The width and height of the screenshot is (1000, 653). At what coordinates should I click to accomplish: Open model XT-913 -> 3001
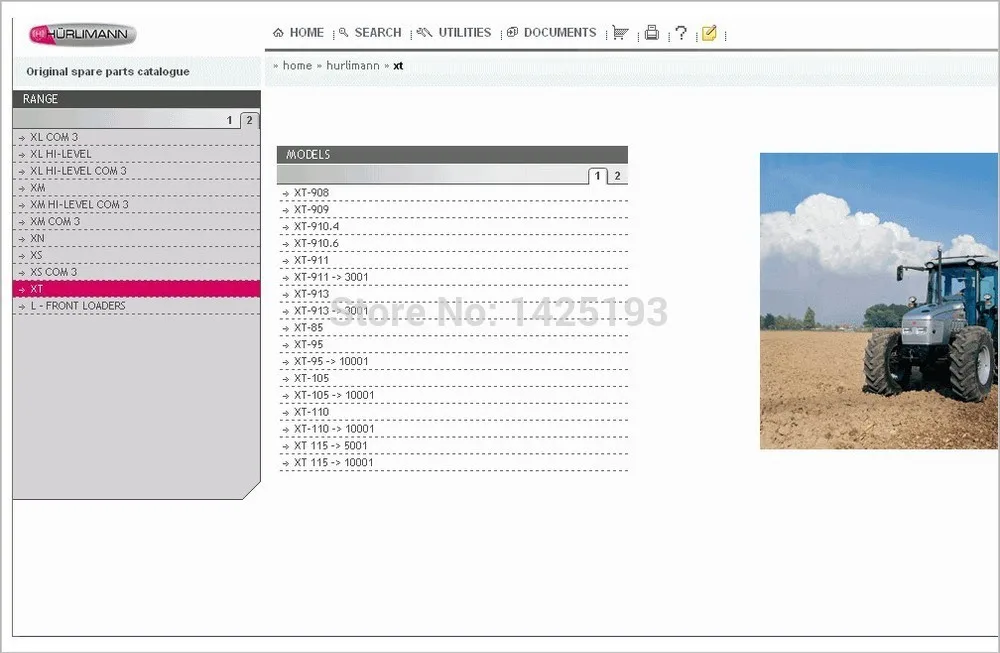tap(453, 311)
